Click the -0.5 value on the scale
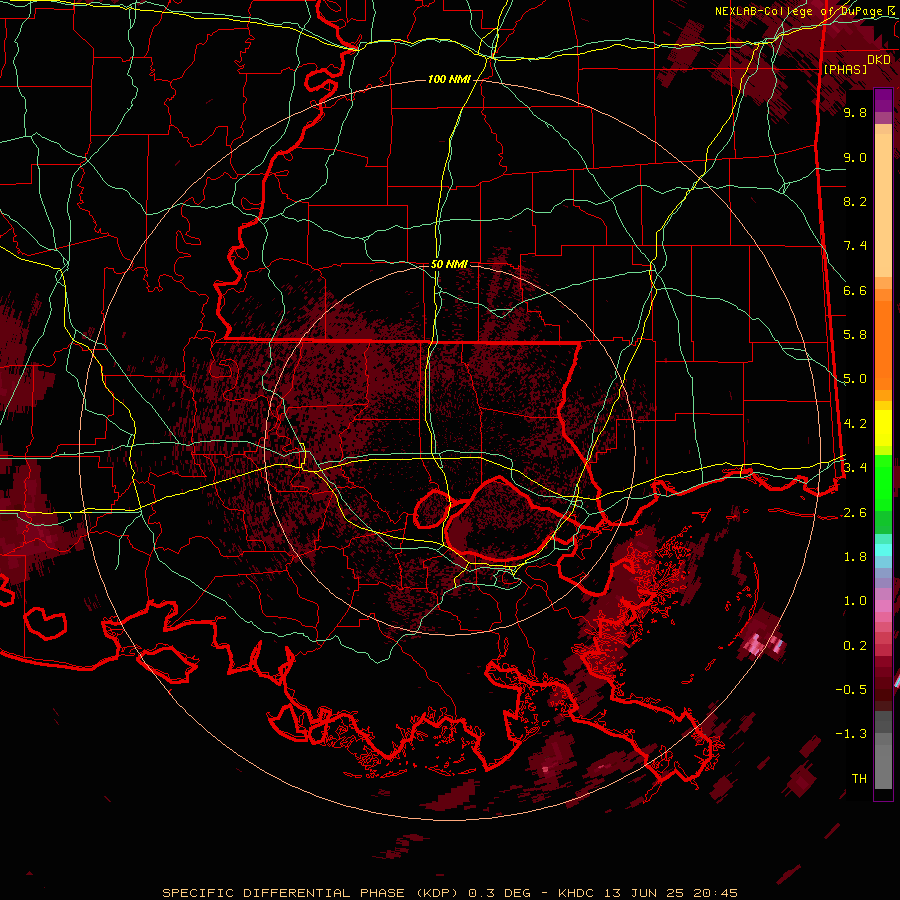Image resolution: width=900 pixels, height=900 pixels. click(851, 689)
